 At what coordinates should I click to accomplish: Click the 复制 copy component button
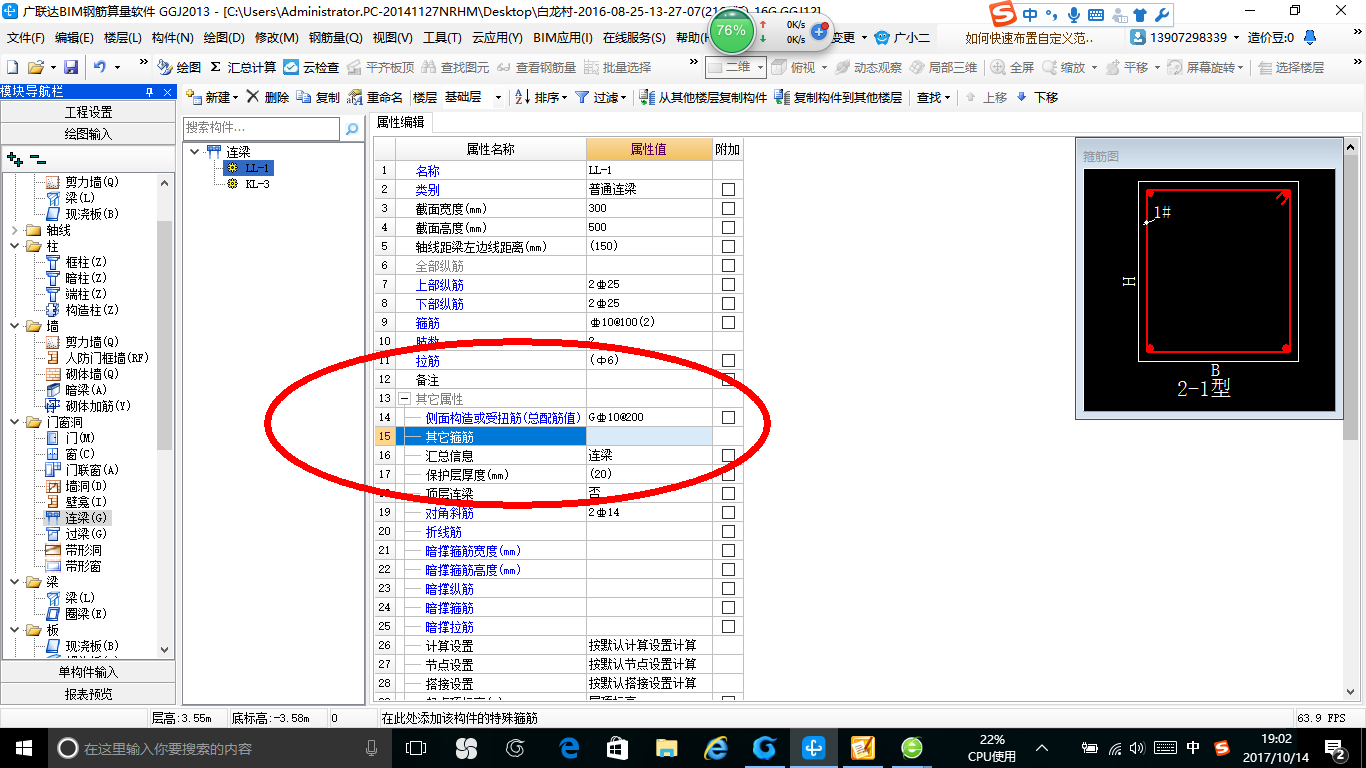point(319,97)
